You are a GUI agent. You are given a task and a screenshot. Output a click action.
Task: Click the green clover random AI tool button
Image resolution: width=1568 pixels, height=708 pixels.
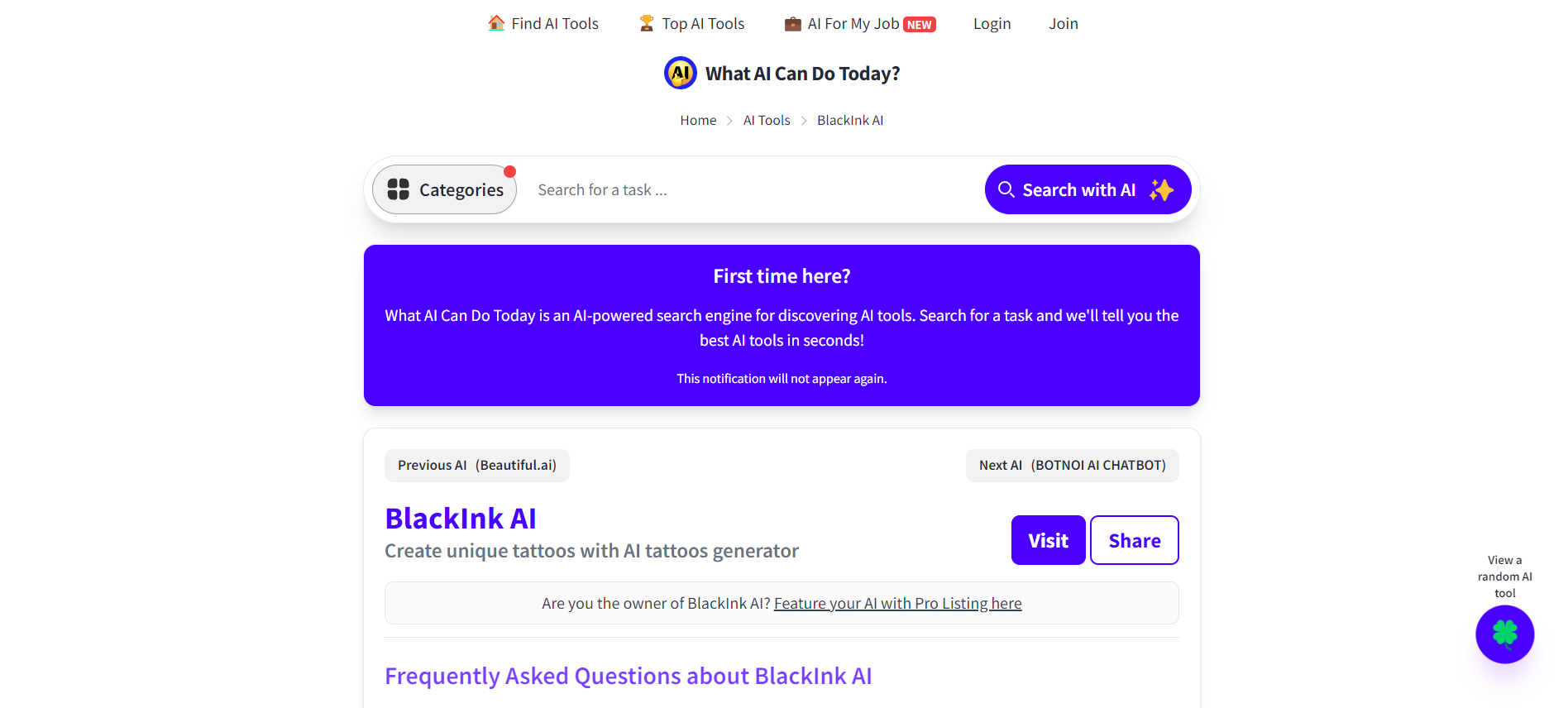point(1505,634)
